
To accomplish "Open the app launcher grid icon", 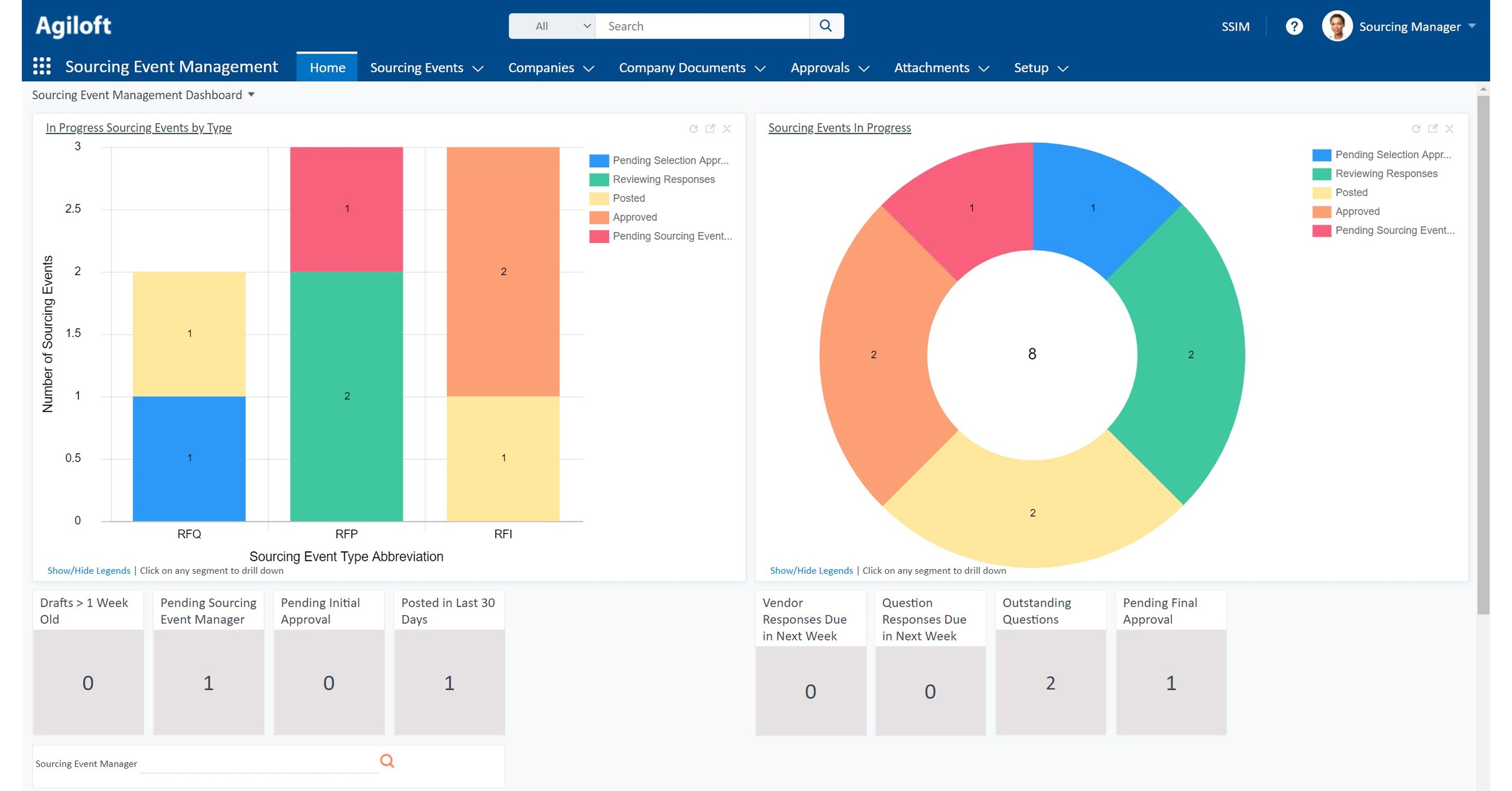I will pyautogui.click(x=41, y=66).
